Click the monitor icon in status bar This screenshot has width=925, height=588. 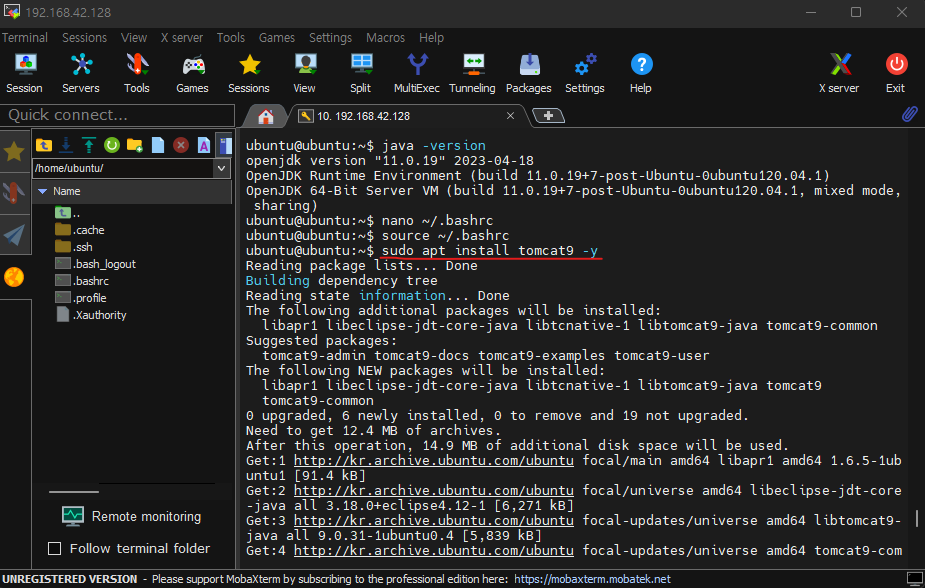(914, 579)
